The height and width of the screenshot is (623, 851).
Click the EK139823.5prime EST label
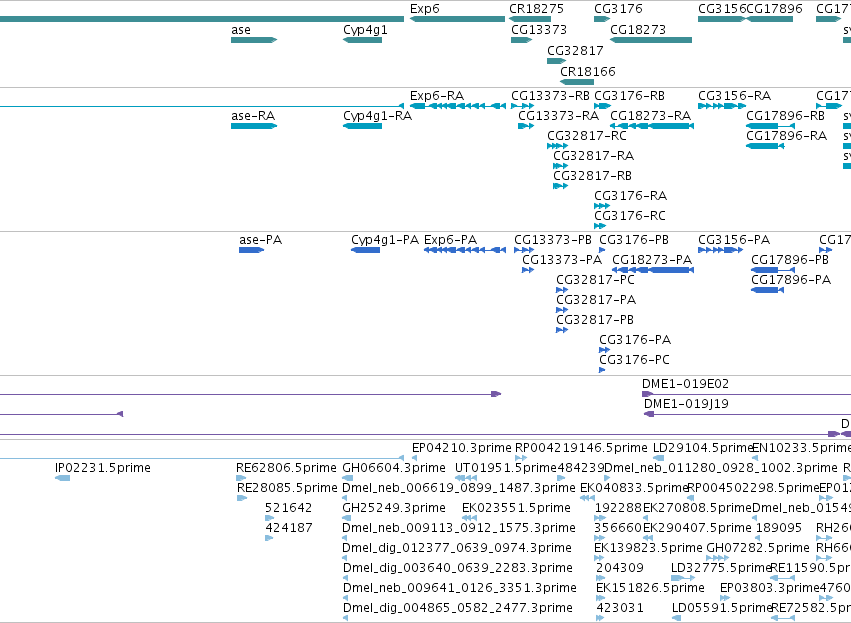pos(648,548)
